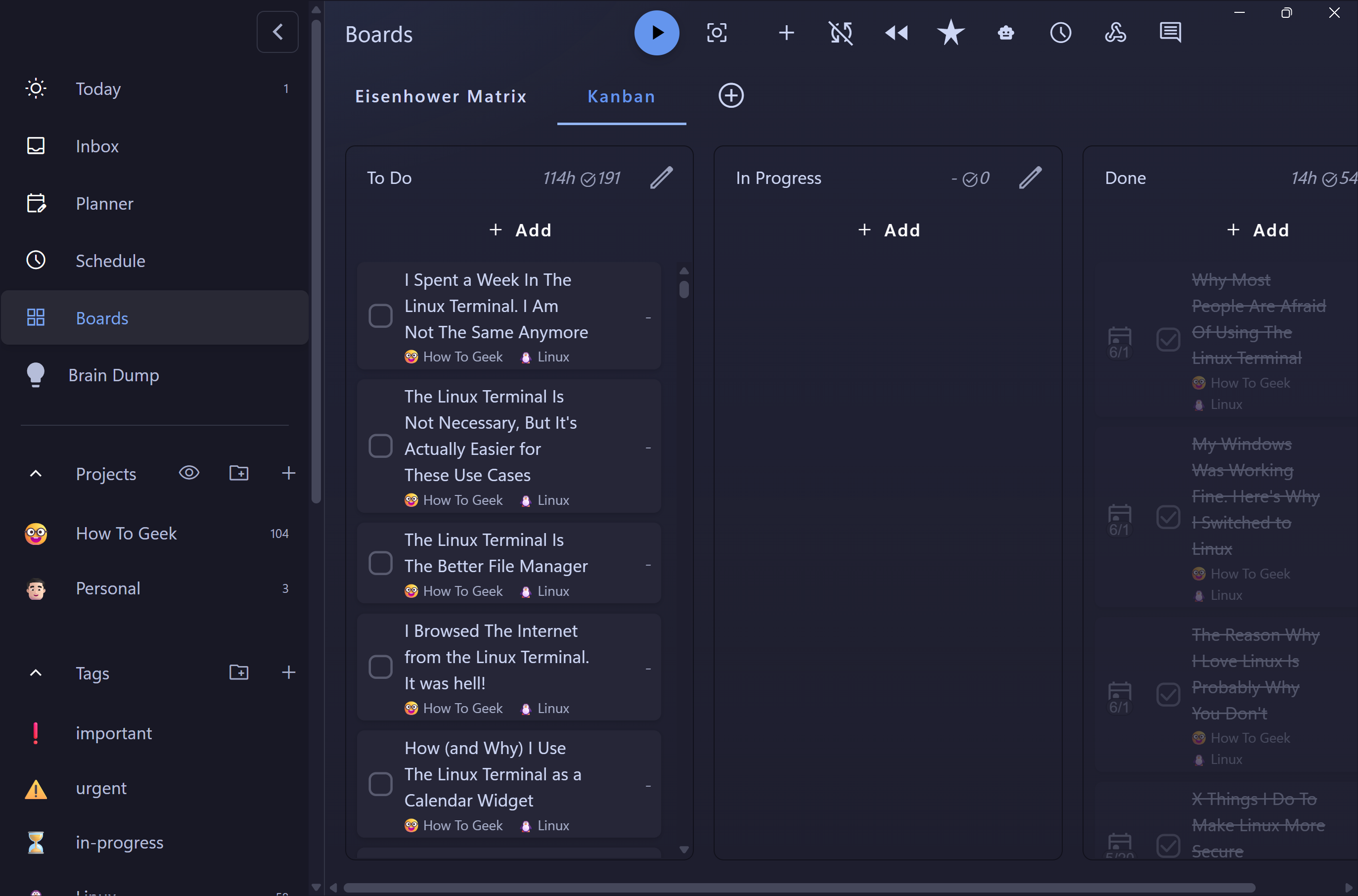Click To Do column time estimate '114h'

(x=558, y=179)
